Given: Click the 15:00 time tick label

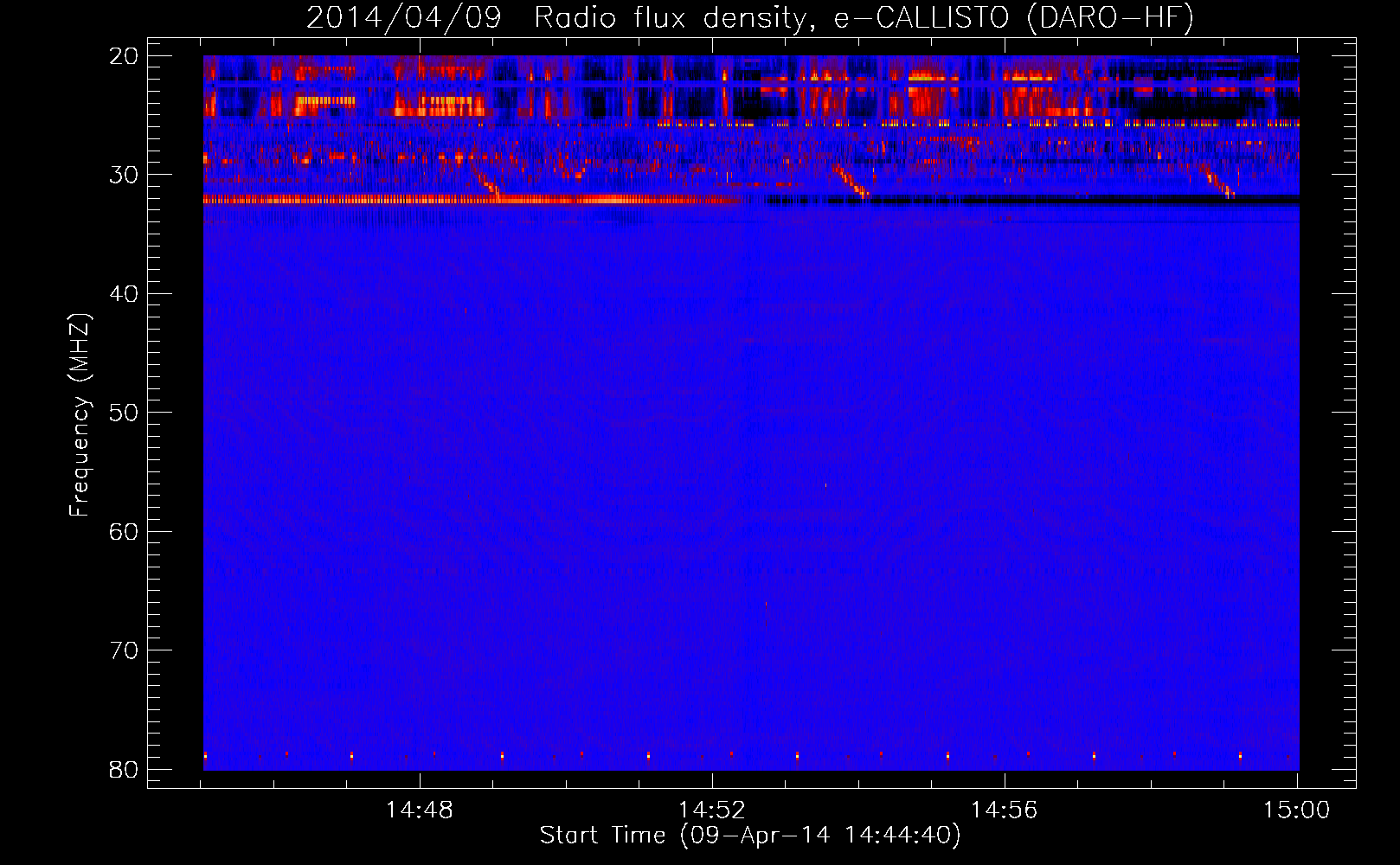Looking at the screenshot, I should click(x=1297, y=811).
